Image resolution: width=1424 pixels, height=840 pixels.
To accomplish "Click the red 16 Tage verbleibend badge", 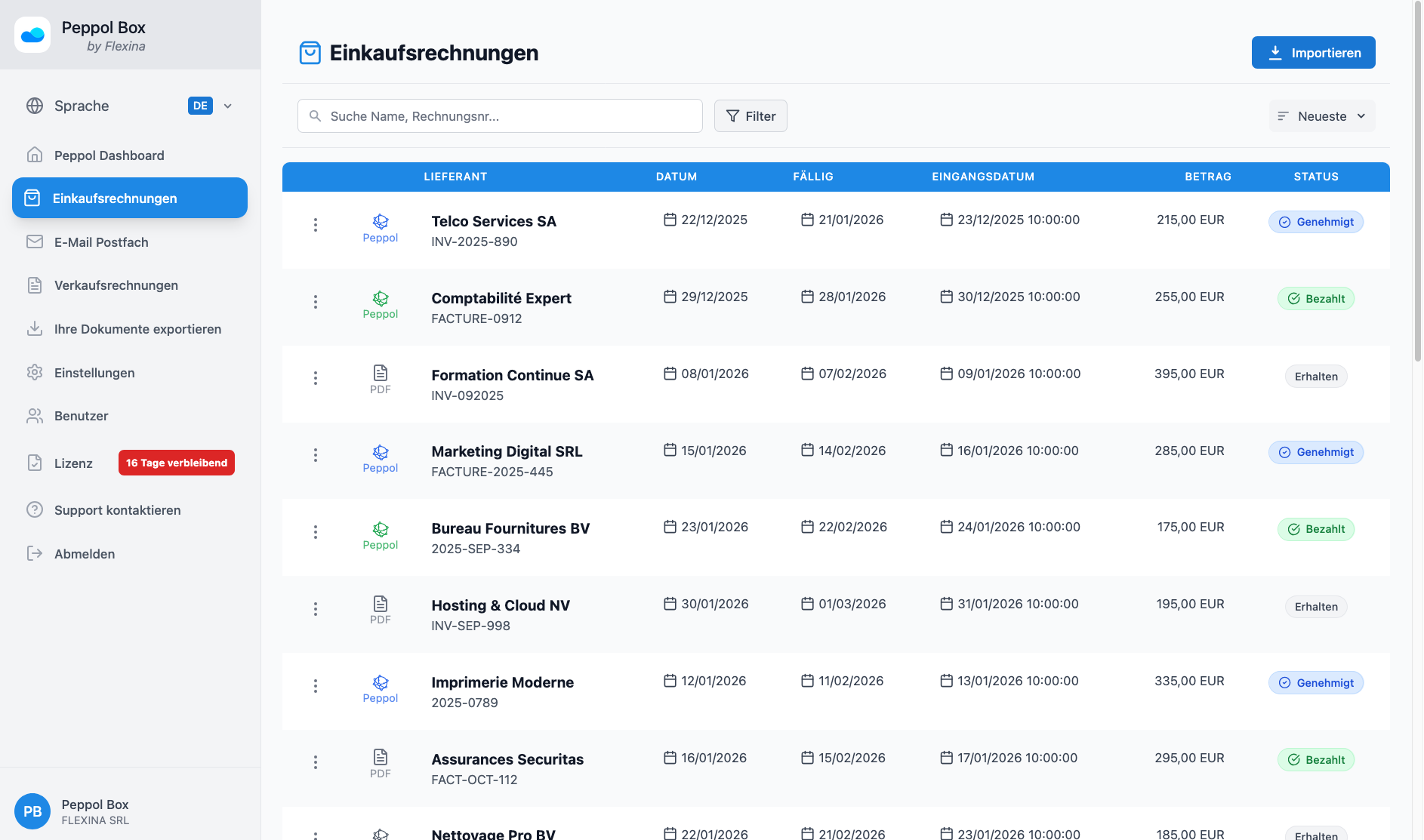I will click(x=176, y=462).
